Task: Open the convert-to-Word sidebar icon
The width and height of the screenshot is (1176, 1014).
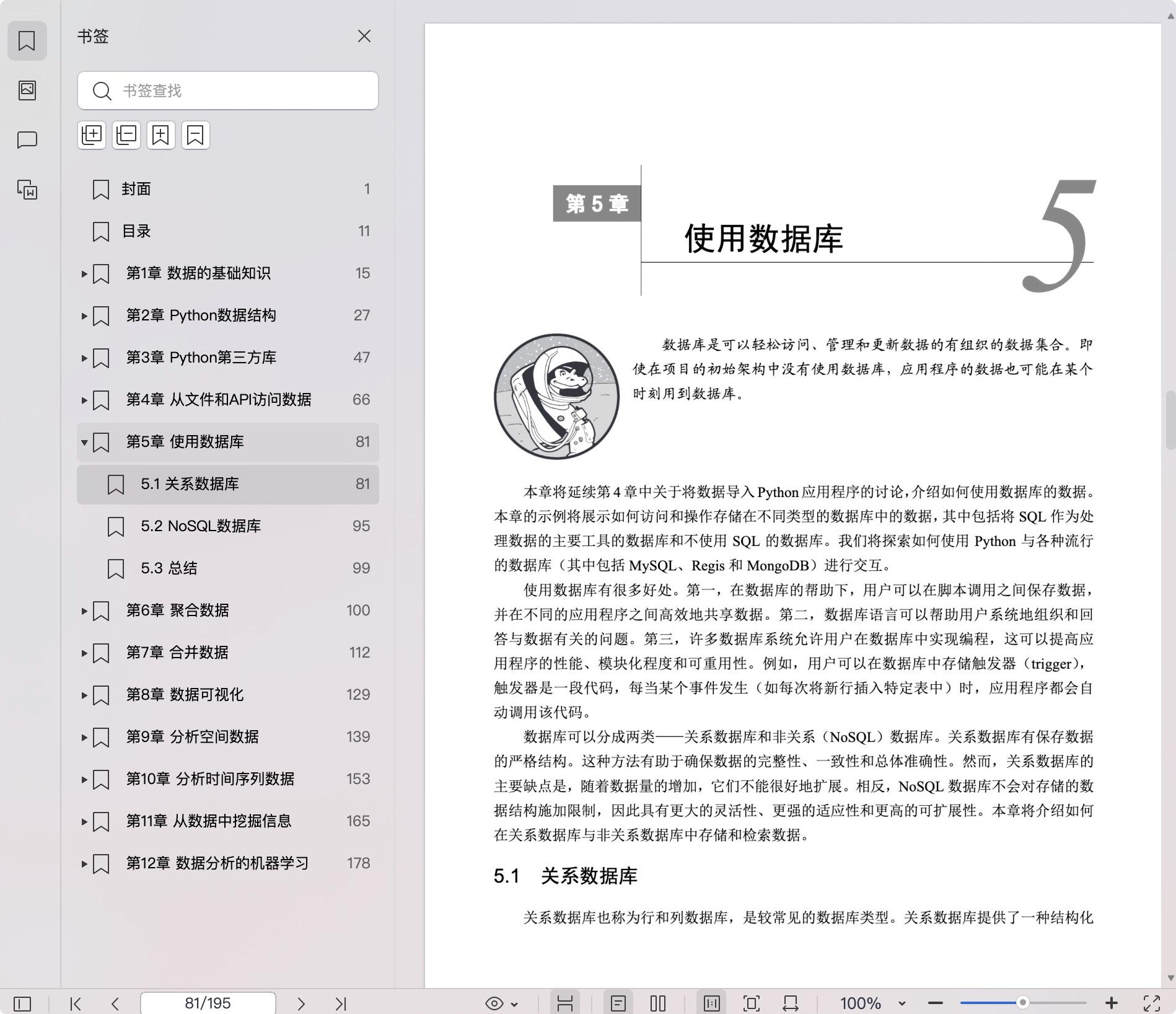Action: pyautogui.click(x=27, y=190)
